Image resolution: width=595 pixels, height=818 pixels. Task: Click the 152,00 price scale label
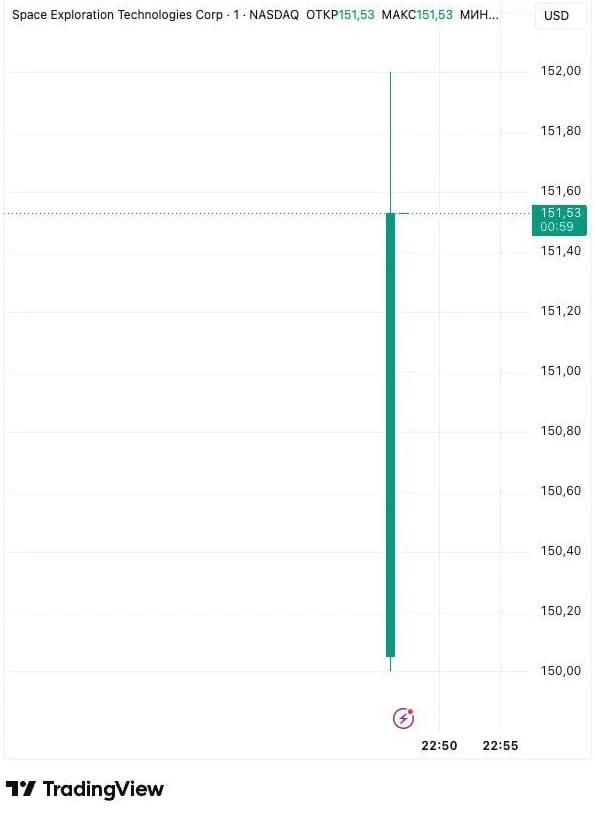click(x=561, y=71)
